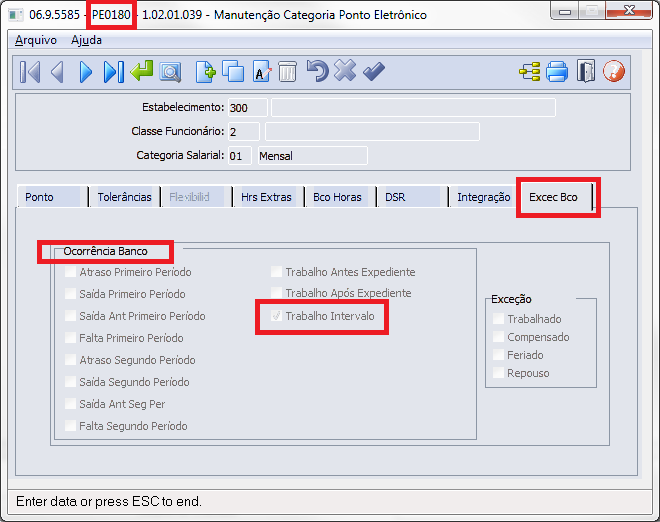The image size is (660, 522).
Task: Click the Ocorrência Banco group label
Action: point(105,251)
